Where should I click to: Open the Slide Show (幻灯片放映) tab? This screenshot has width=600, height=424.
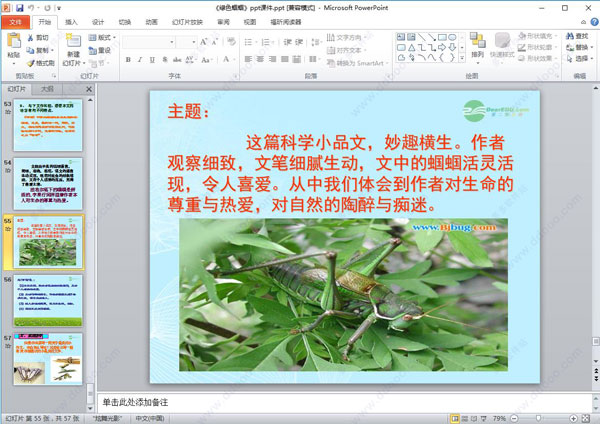click(x=188, y=22)
